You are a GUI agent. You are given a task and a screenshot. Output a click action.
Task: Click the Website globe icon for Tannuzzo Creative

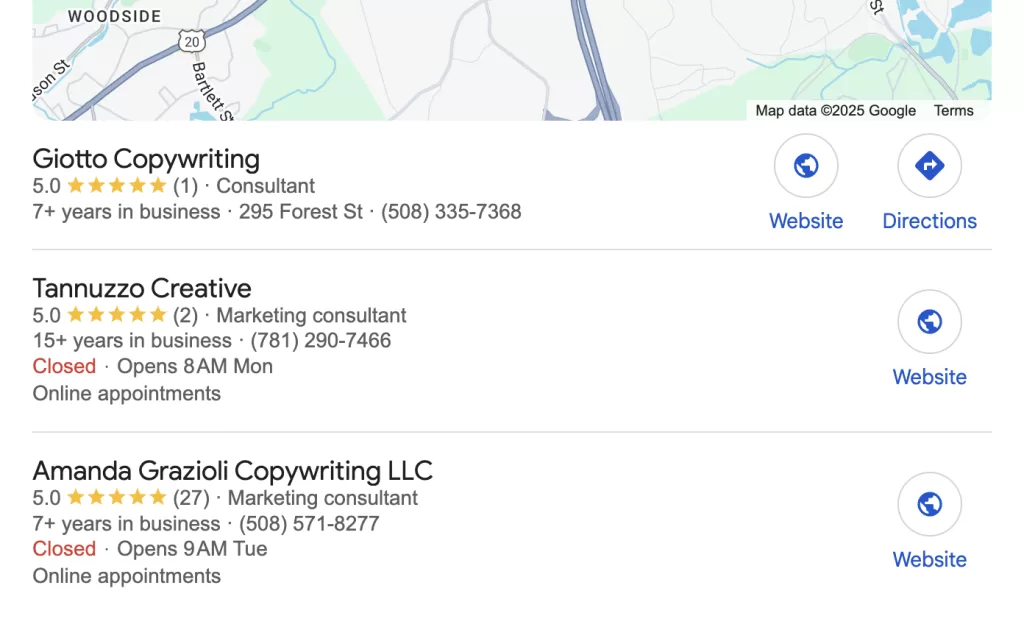coord(929,321)
